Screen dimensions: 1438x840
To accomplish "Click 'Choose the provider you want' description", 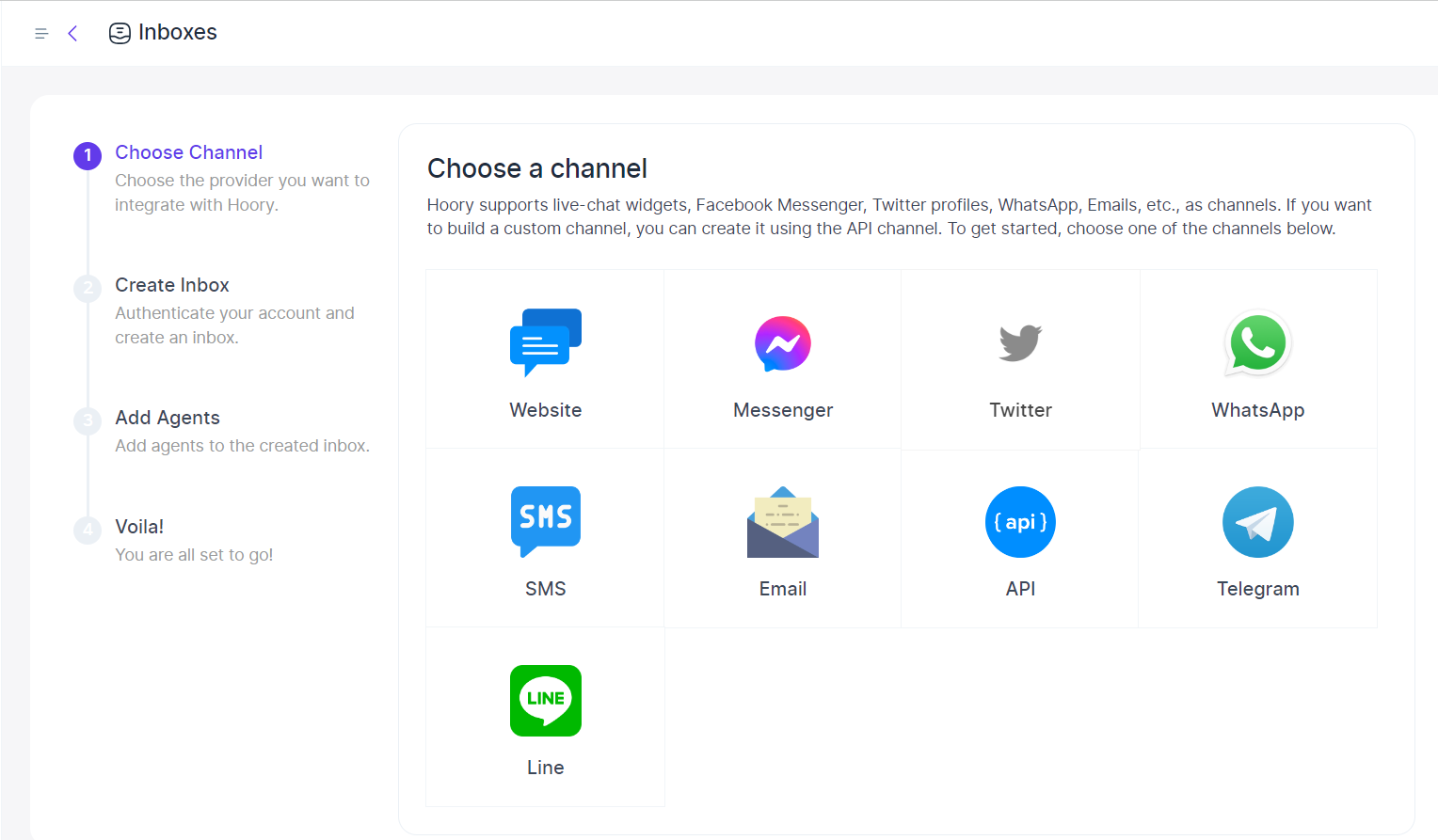I will click(x=242, y=193).
